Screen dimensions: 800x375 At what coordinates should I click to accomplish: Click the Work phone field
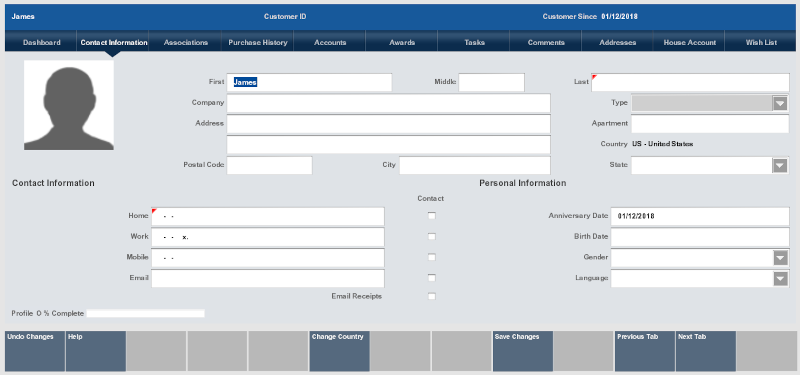pyautogui.click(x=268, y=237)
